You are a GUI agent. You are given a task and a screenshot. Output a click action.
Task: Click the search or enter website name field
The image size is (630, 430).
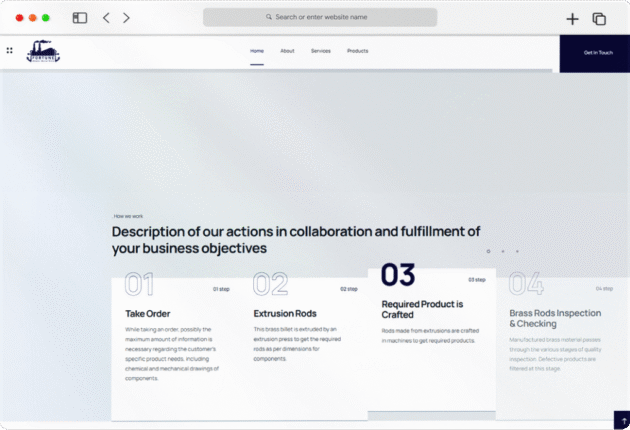click(320, 17)
